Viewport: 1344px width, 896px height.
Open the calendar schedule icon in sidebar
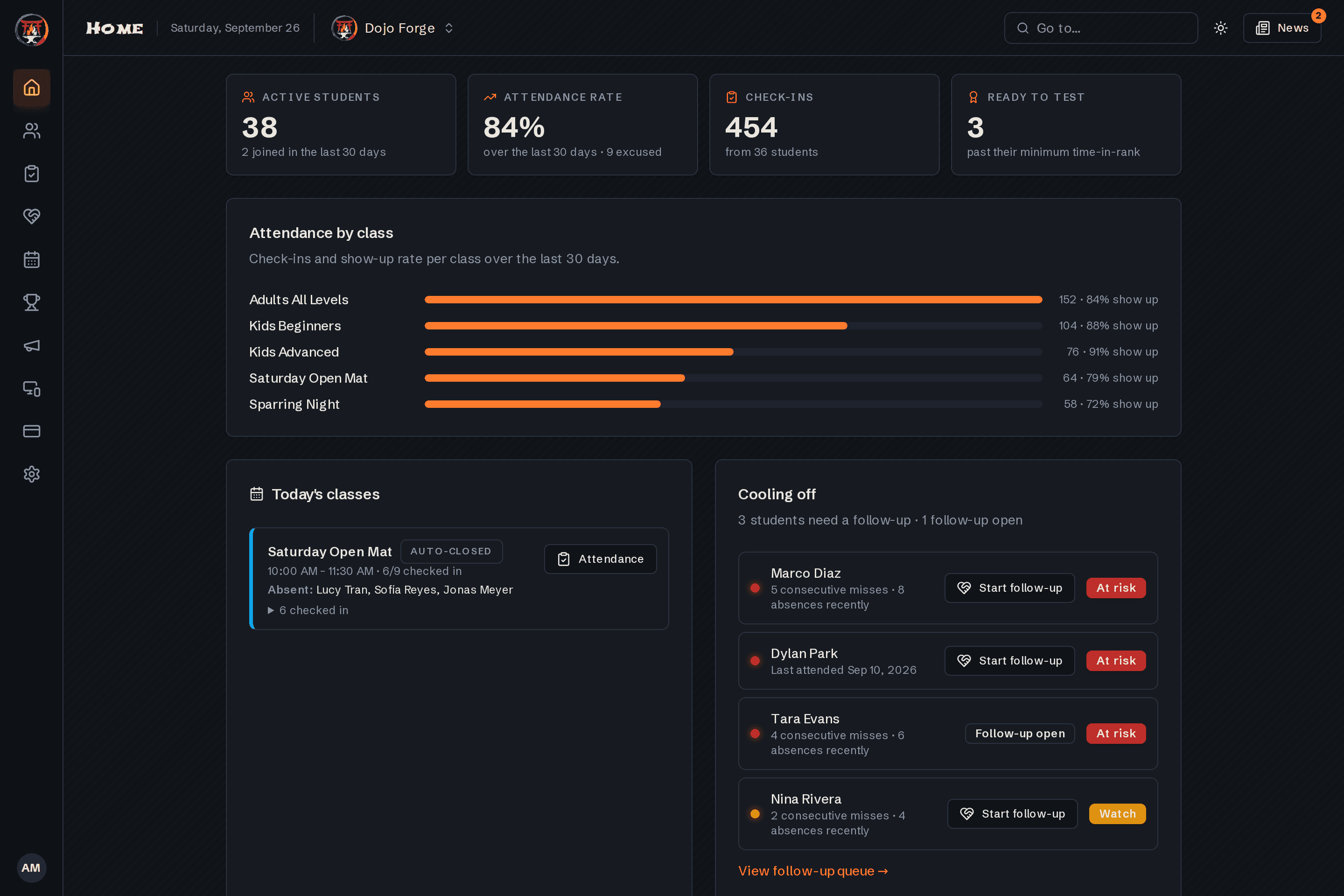point(31,259)
